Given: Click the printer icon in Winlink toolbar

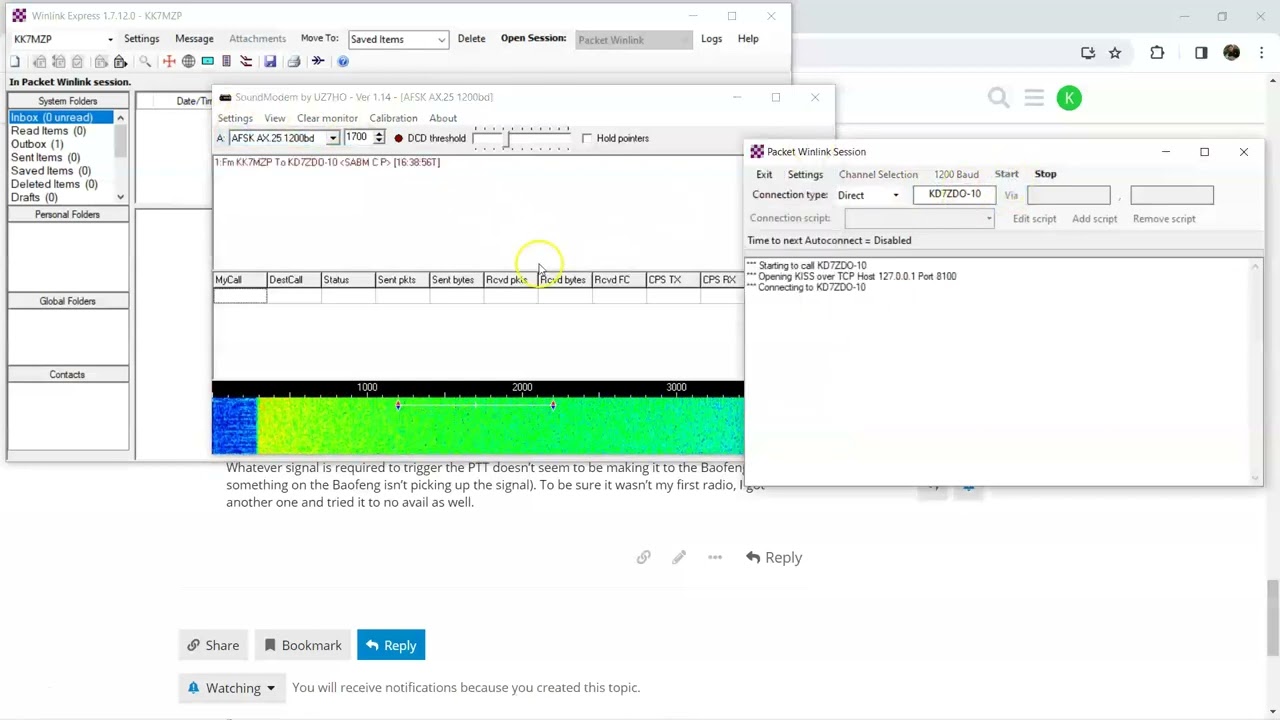Looking at the screenshot, I should point(294,62).
